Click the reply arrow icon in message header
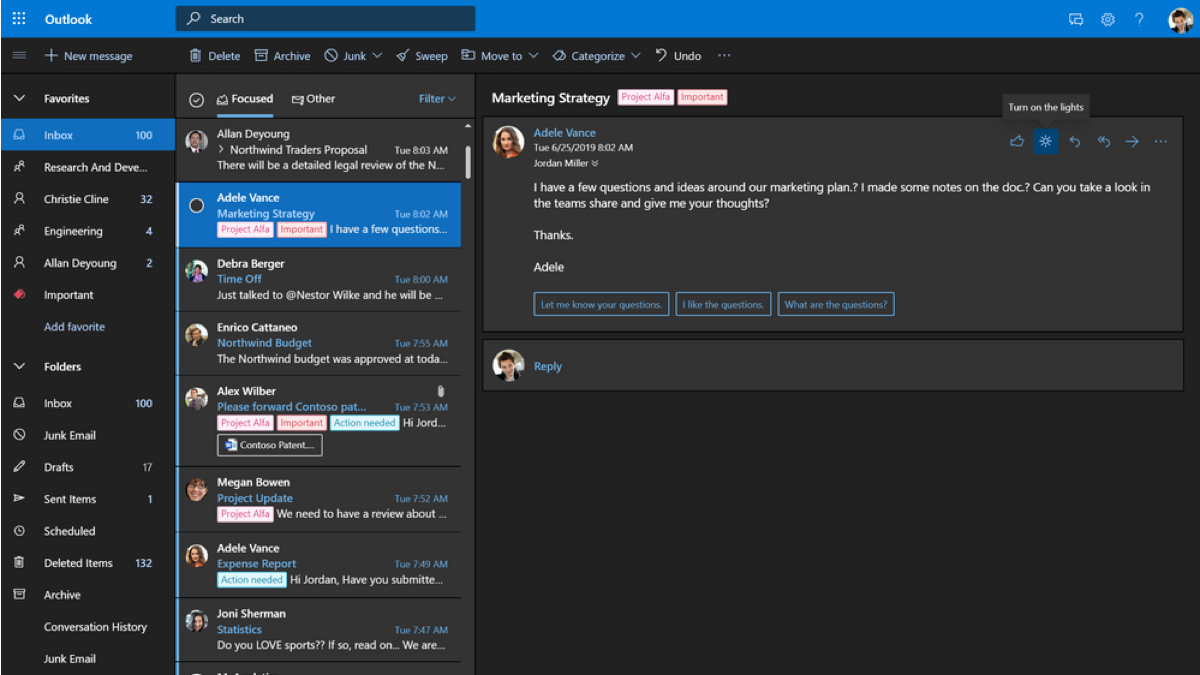1200x675 pixels. [x=1075, y=141]
